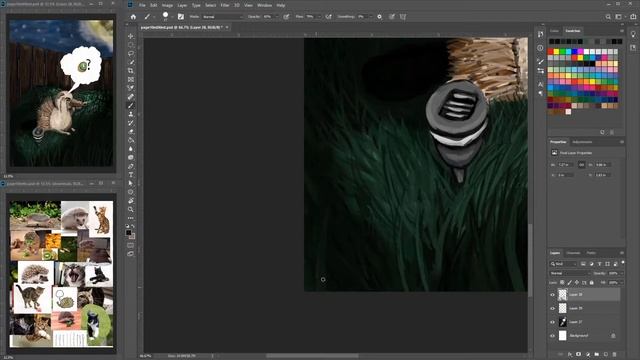Viewport: 640px width, 360px height.
Task: Open the layer Opacity dropdown
Action: 622,273
